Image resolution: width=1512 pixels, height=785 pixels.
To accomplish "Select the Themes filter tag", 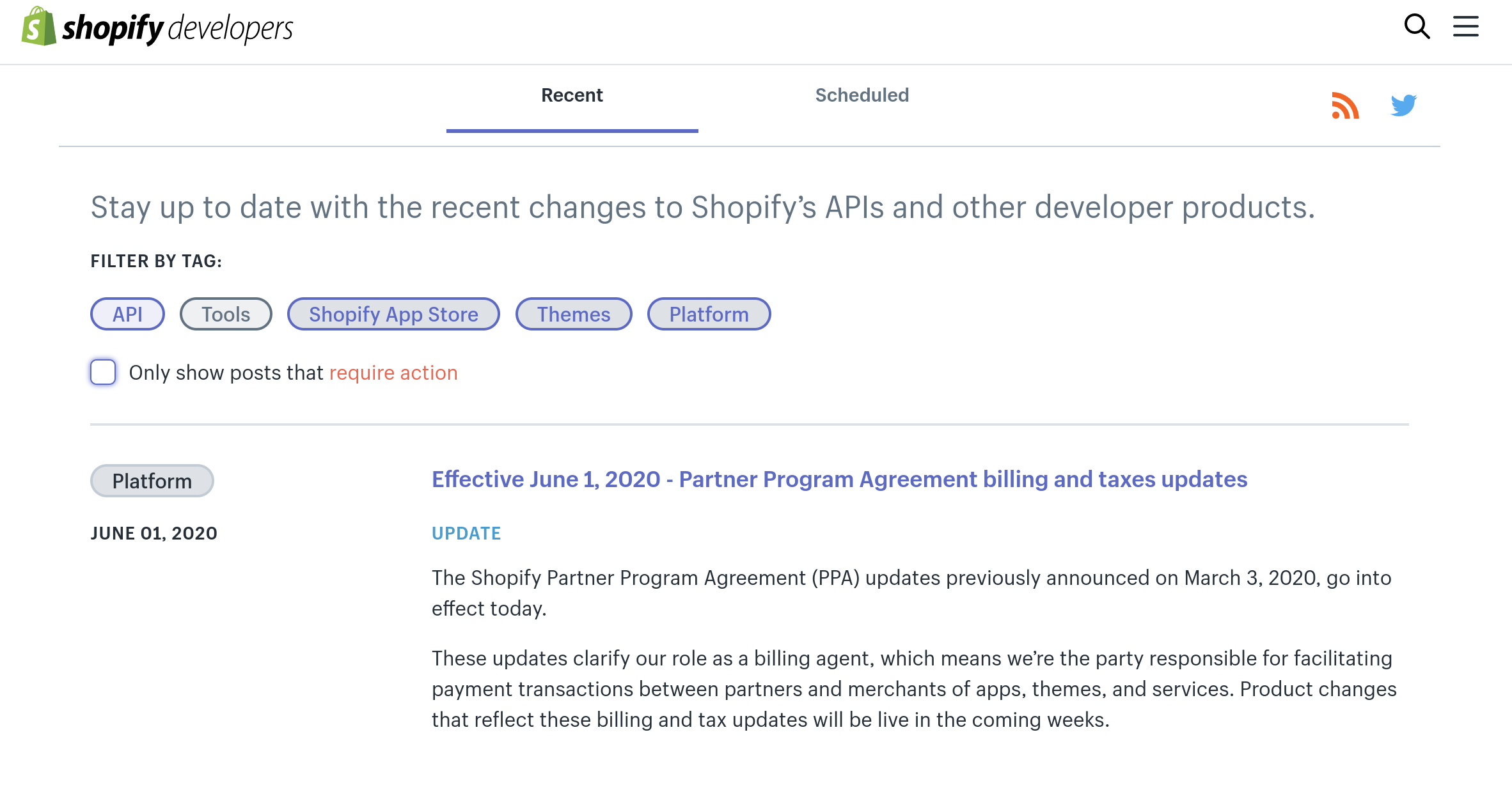I will [x=573, y=313].
